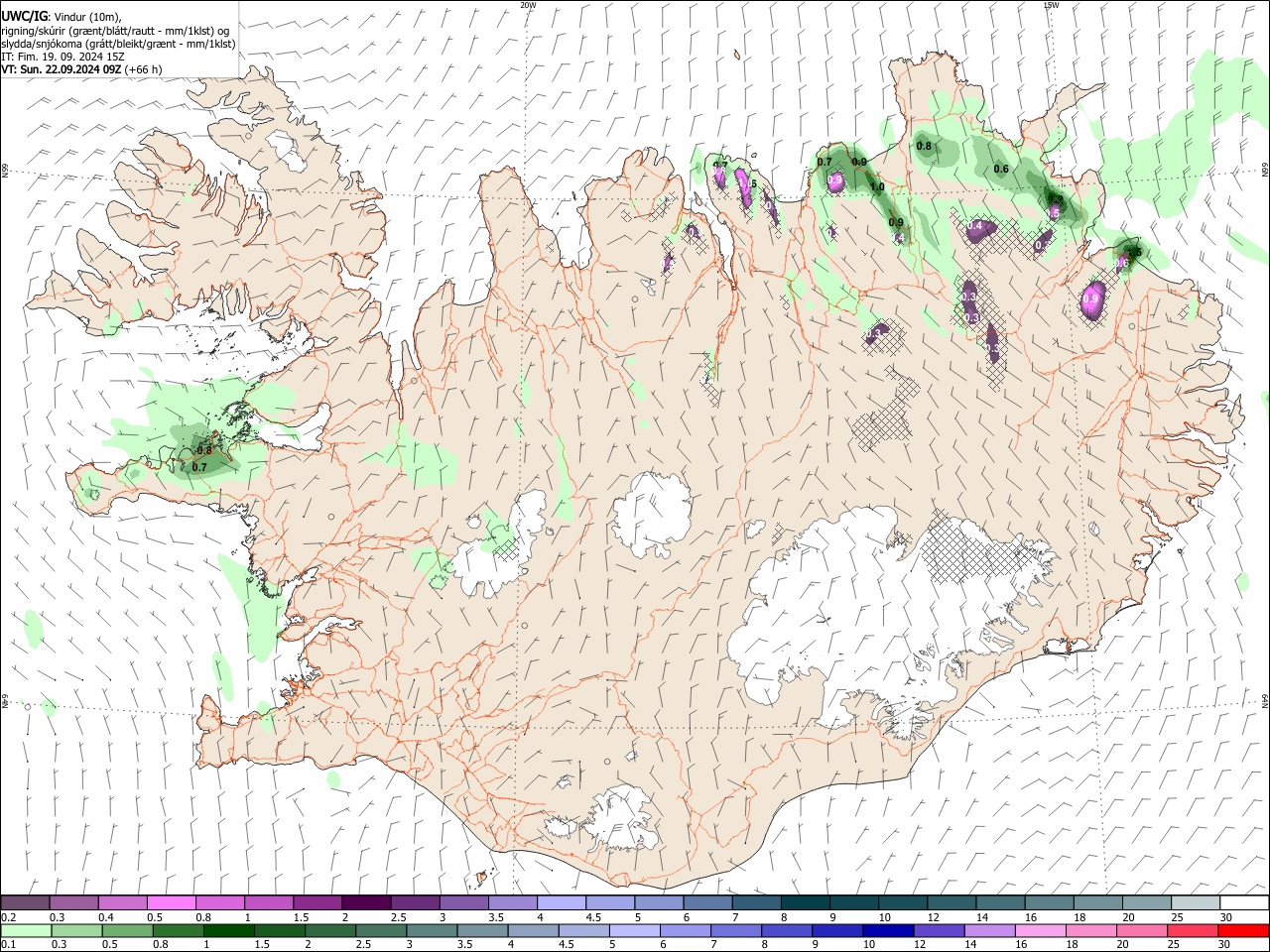Image resolution: width=1270 pixels, height=952 pixels.
Task: Click the lower-row legend number '0.1'
Action: (x=8, y=944)
